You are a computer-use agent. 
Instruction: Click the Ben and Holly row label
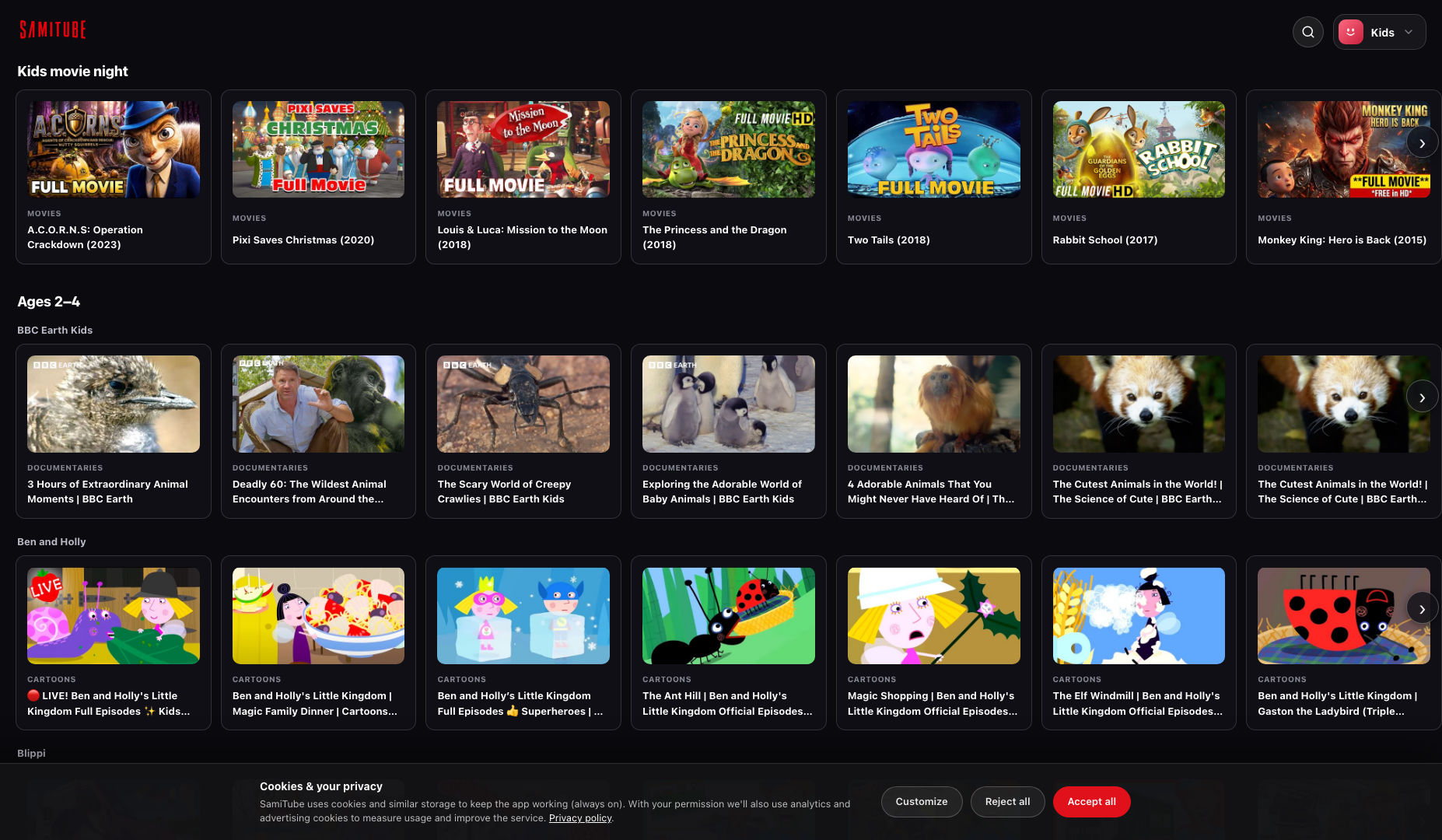tap(51, 542)
